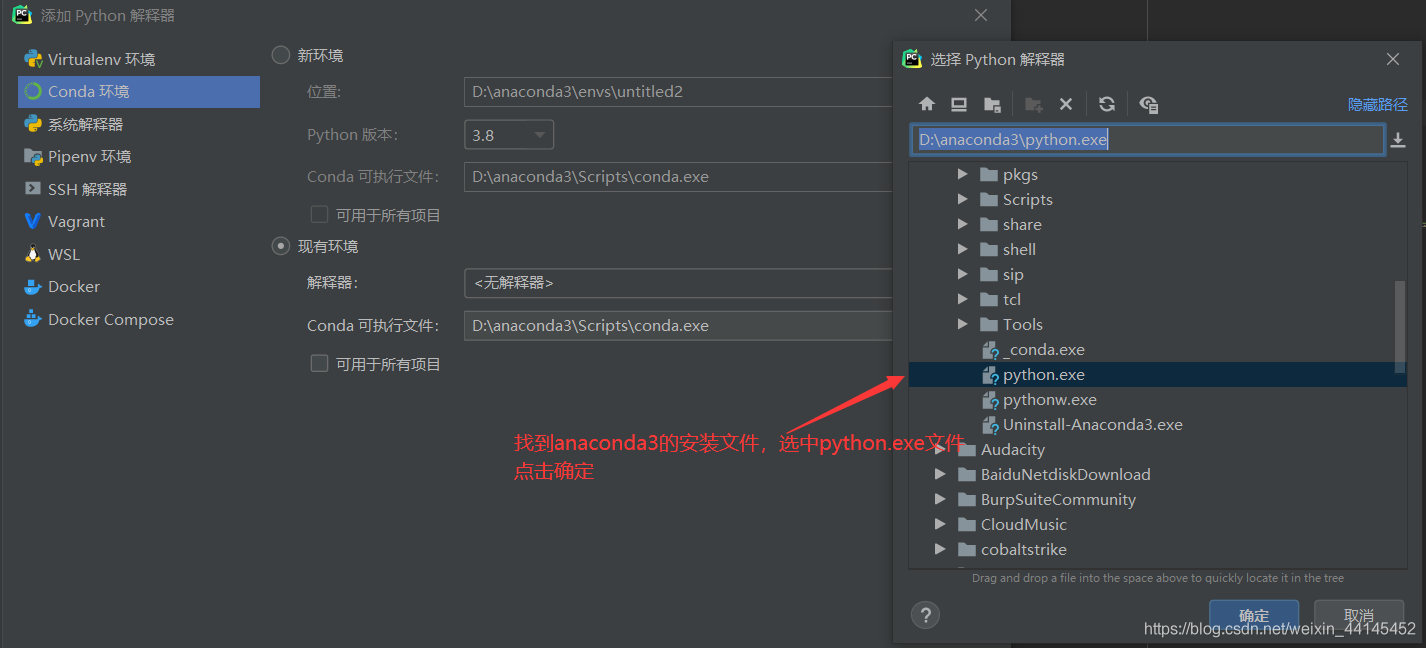The width and height of the screenshot is (1426, 648).
Task: Click the Vagrant icon
Action: point(33,221)
